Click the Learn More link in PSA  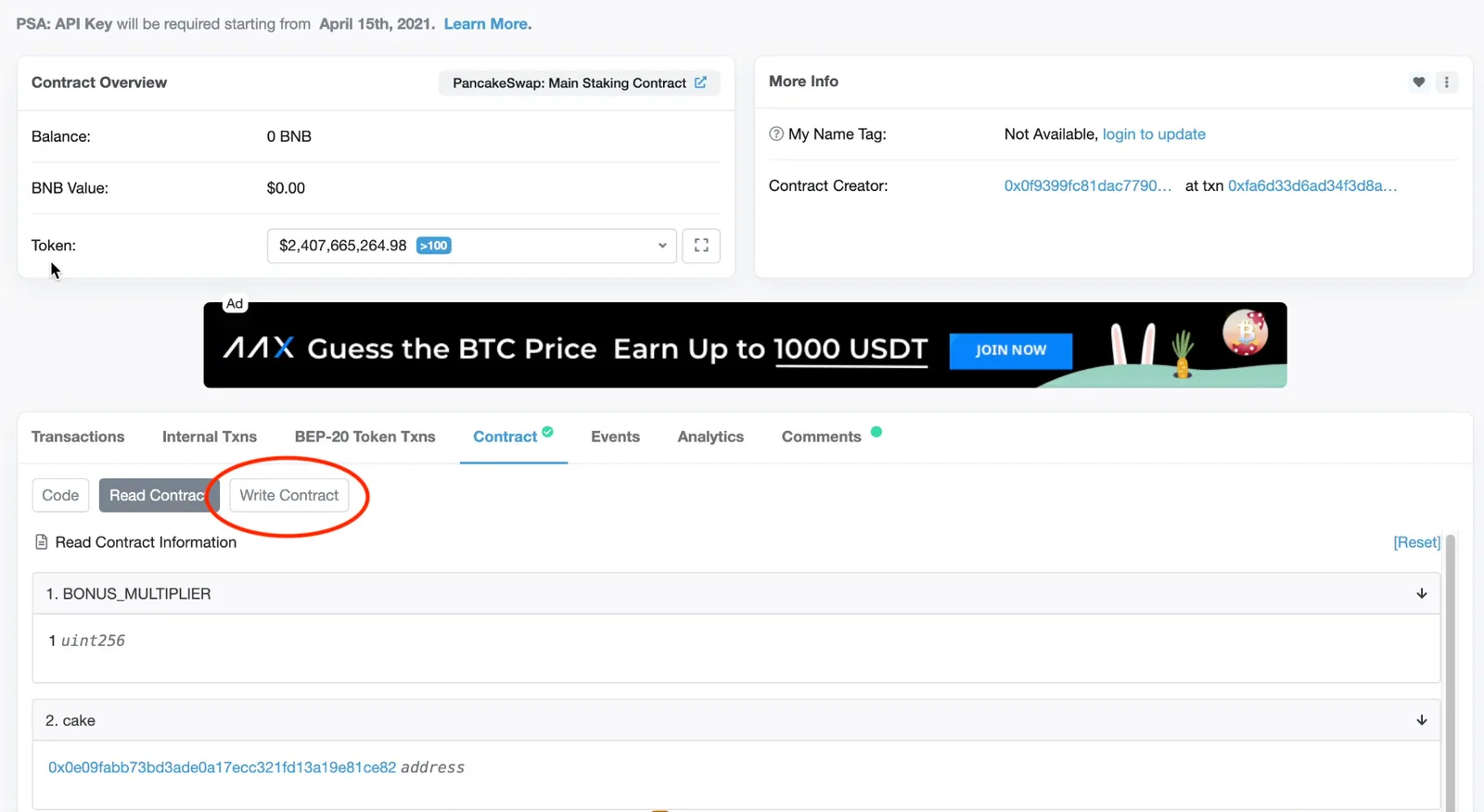tap(488, 24)
